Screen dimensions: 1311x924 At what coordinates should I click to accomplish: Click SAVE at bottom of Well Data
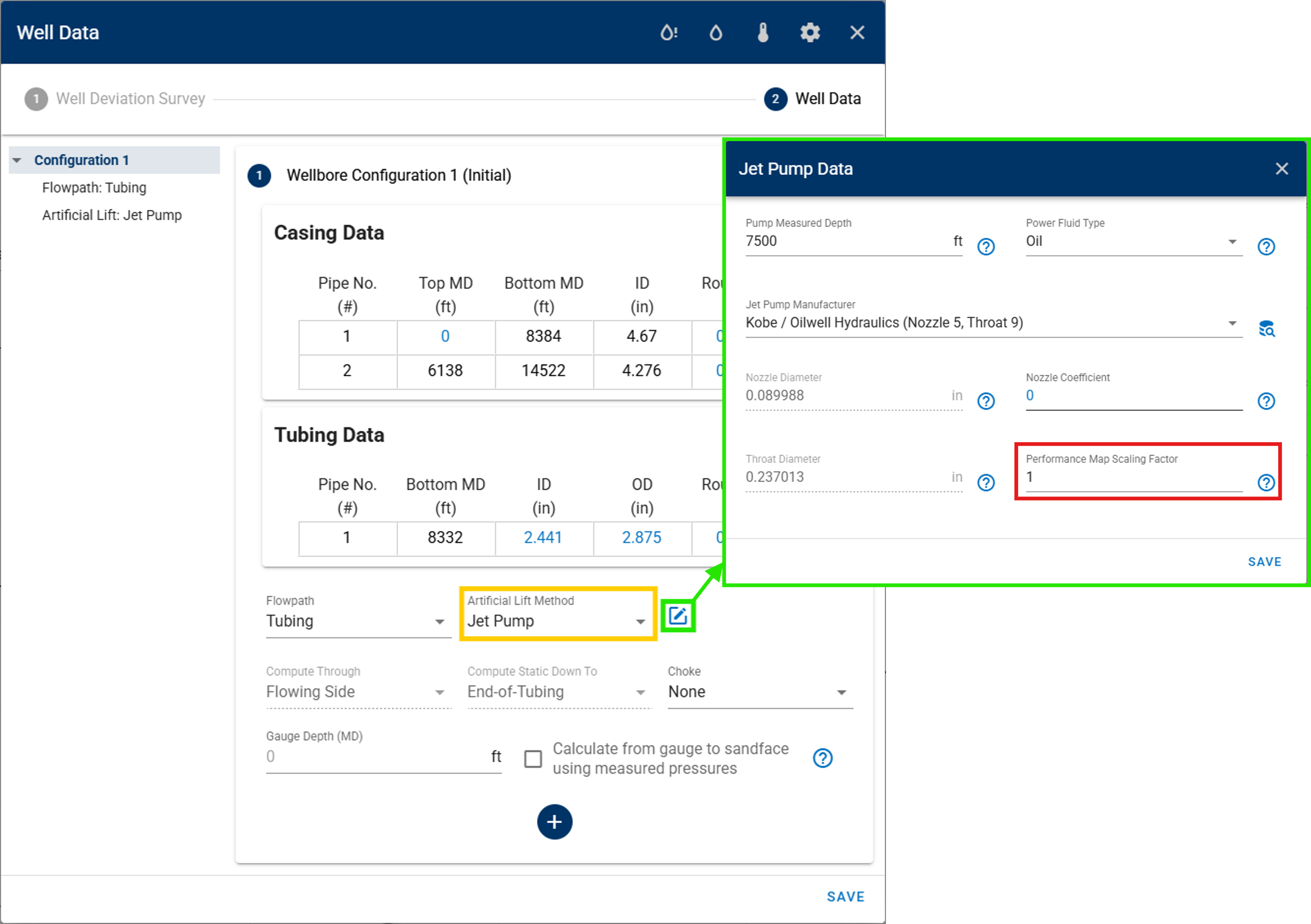(845, 897)
